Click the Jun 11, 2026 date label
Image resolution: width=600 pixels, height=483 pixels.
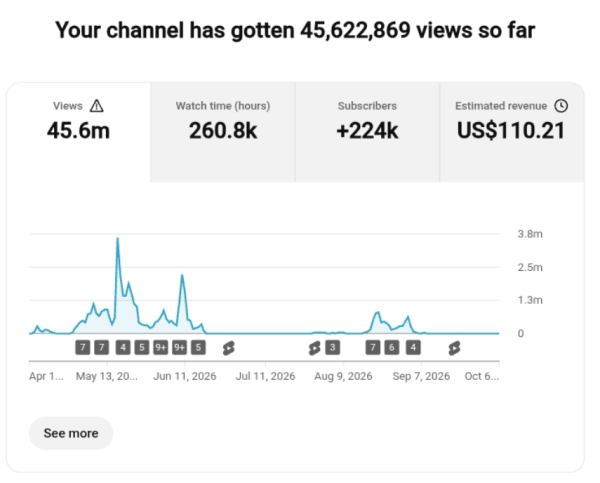[185, 376]
